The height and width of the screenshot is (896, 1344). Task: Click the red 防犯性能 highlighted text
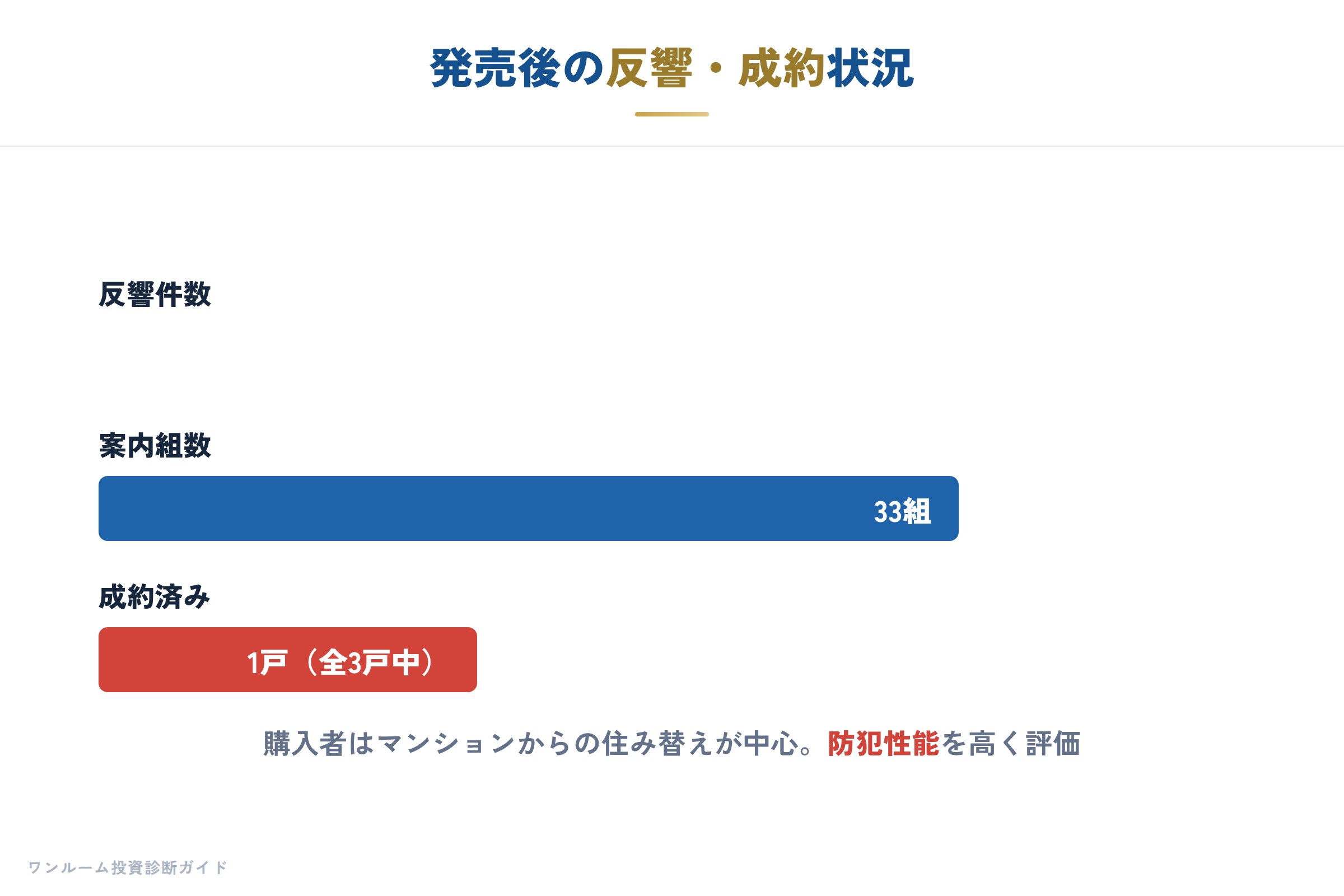click(x=884, y=744)
